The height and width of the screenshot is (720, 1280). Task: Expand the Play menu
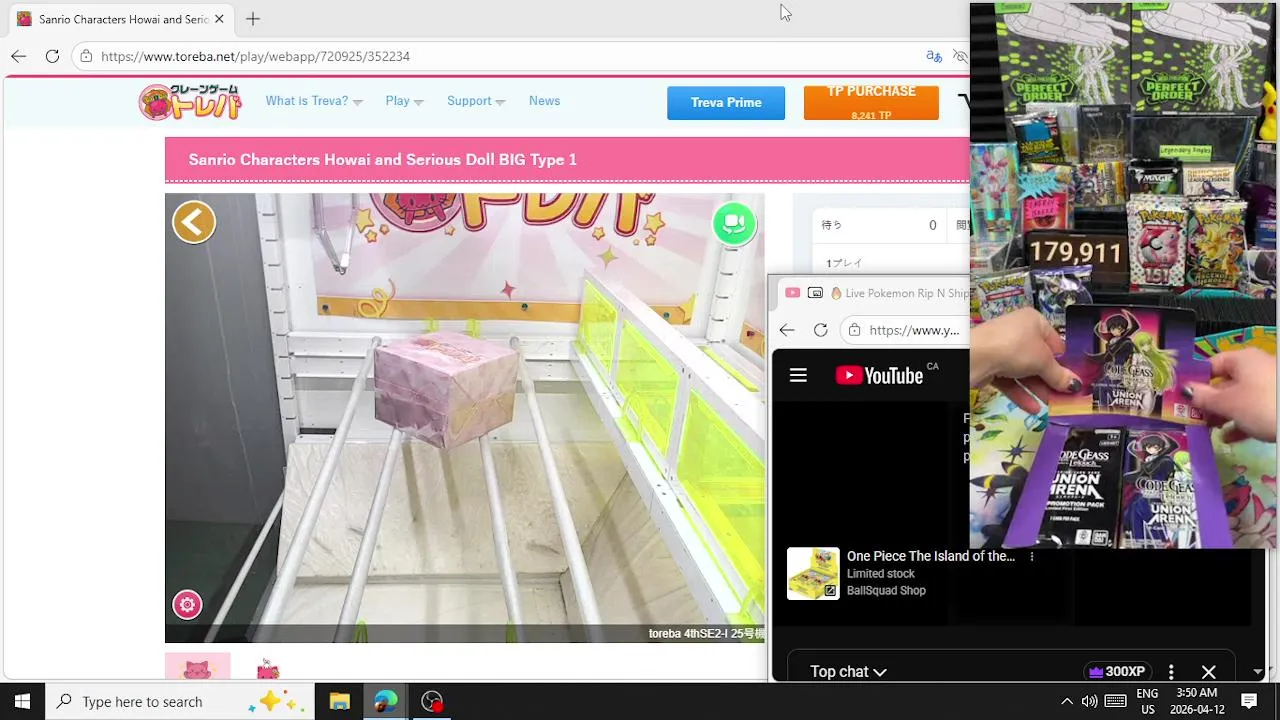(x=404, y=101)
